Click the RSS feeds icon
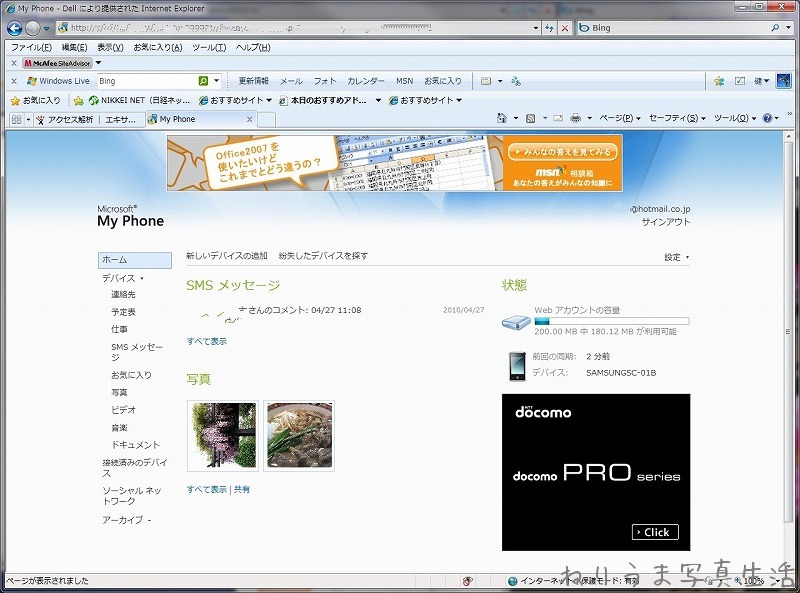 (531, 118)
